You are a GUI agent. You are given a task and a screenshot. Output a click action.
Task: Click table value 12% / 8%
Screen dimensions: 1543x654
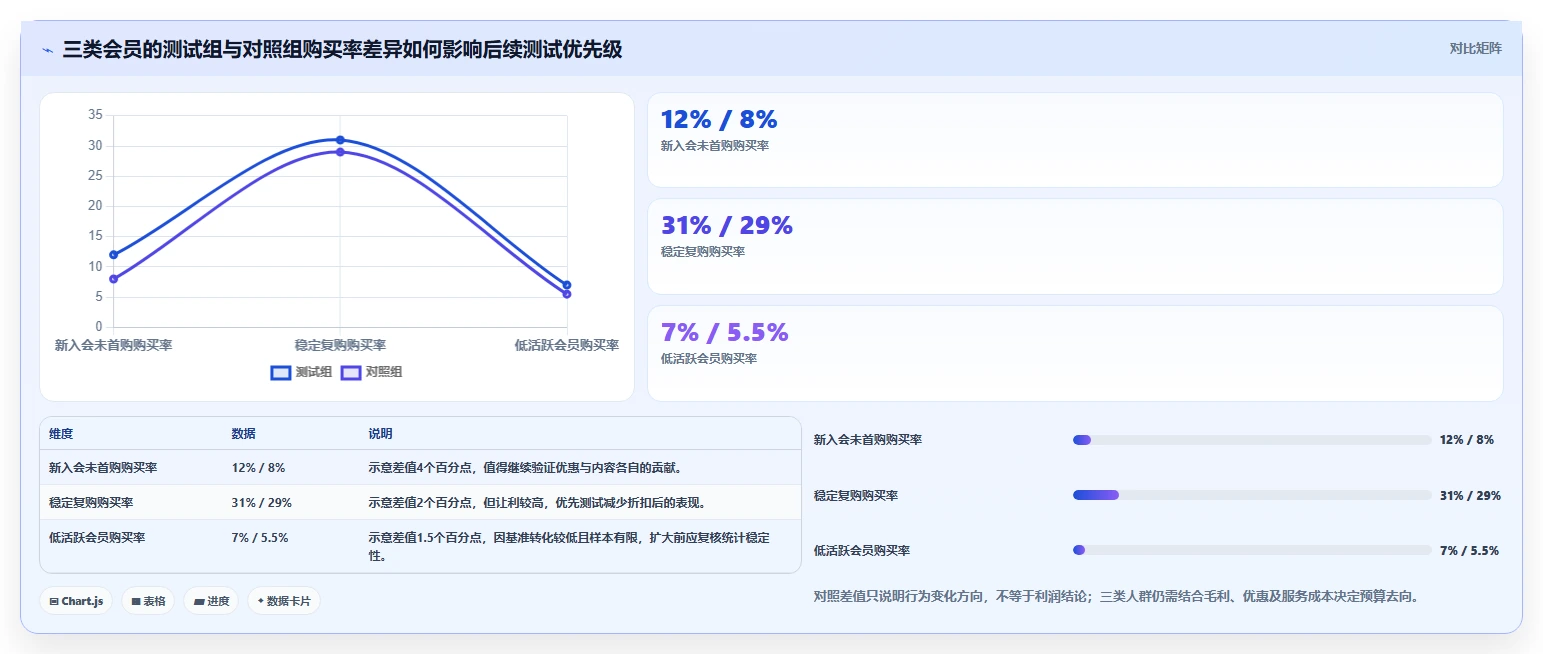coord(258,467)
